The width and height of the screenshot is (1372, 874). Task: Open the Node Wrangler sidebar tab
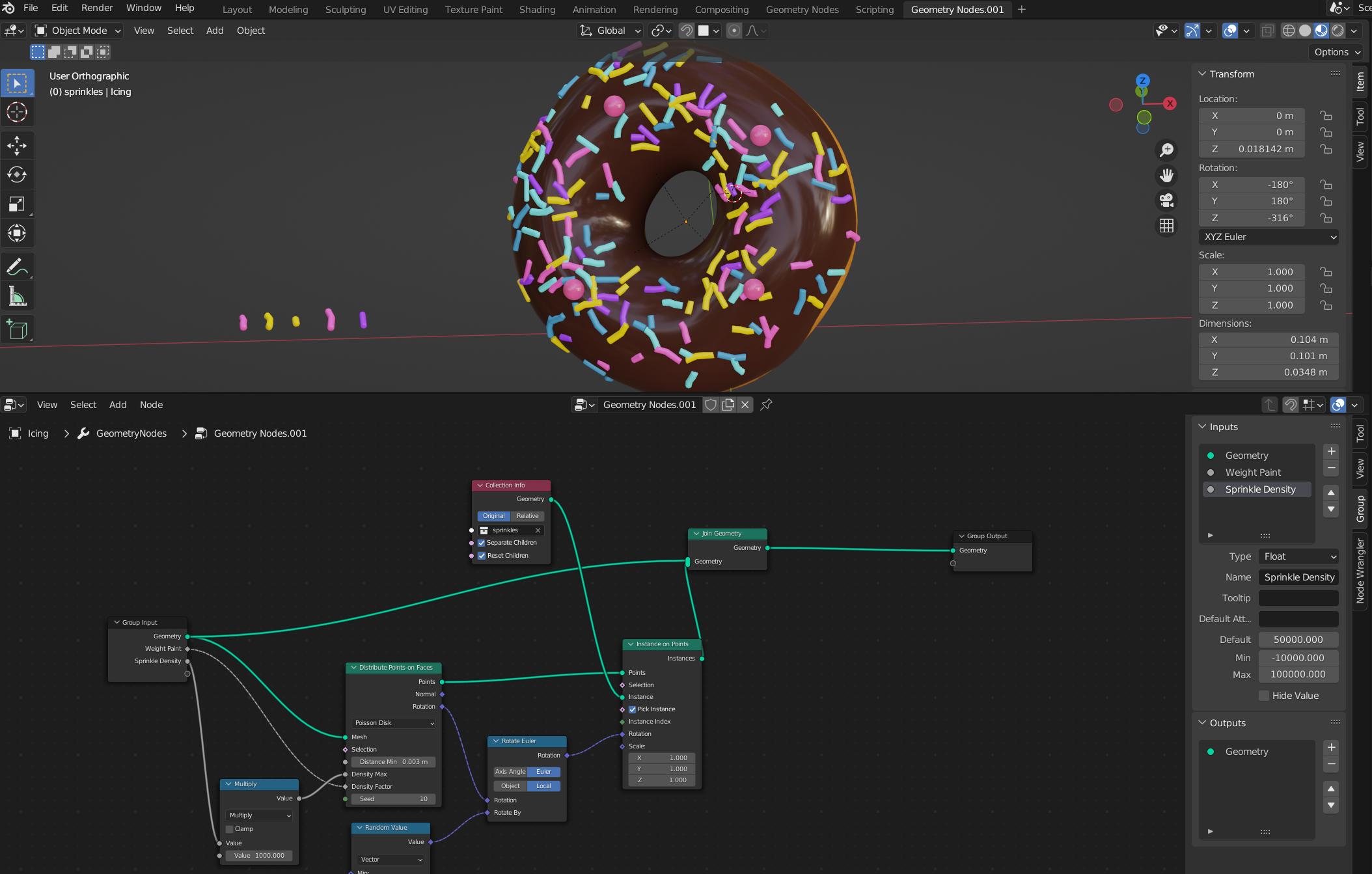[1360, 571]
